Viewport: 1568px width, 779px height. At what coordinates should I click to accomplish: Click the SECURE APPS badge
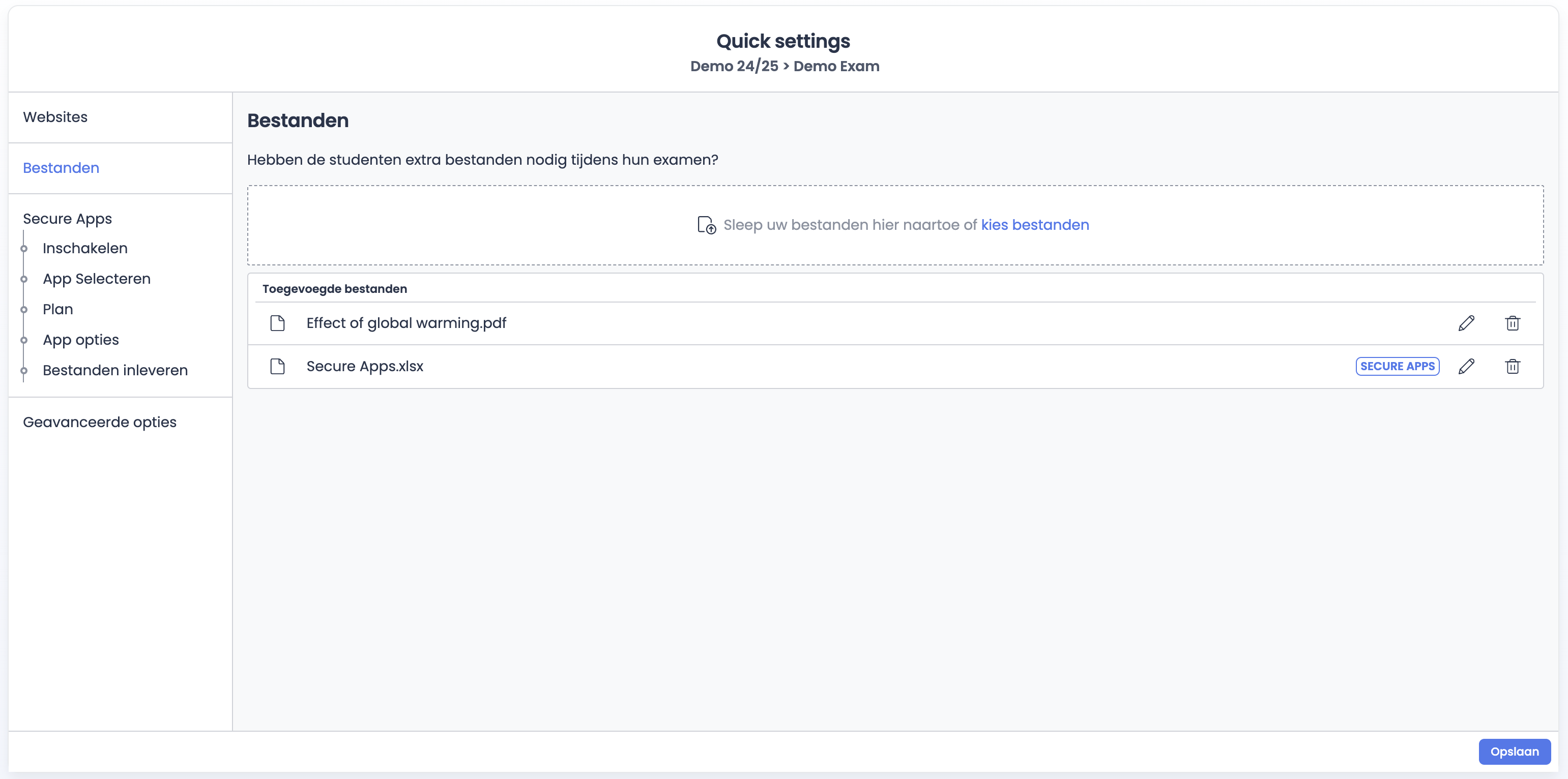pos(1397,367)
